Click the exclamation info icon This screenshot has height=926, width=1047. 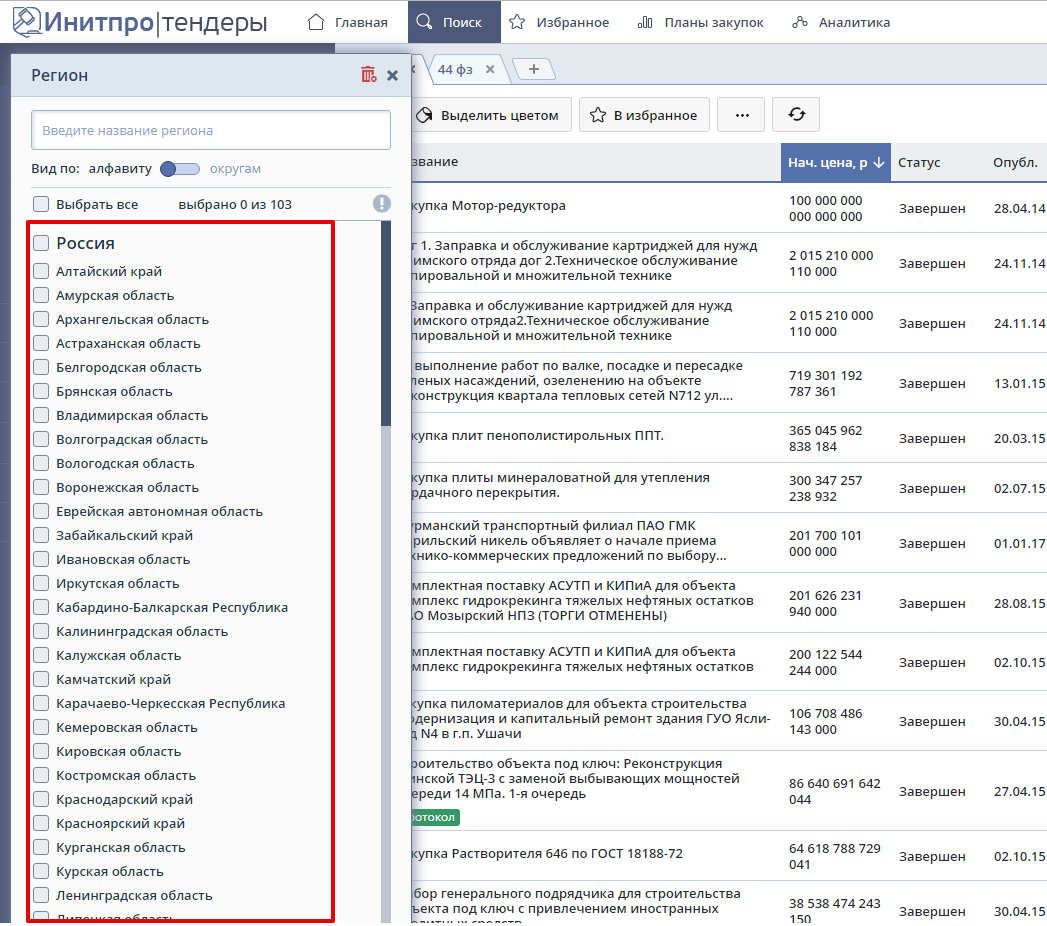(382, 204)
